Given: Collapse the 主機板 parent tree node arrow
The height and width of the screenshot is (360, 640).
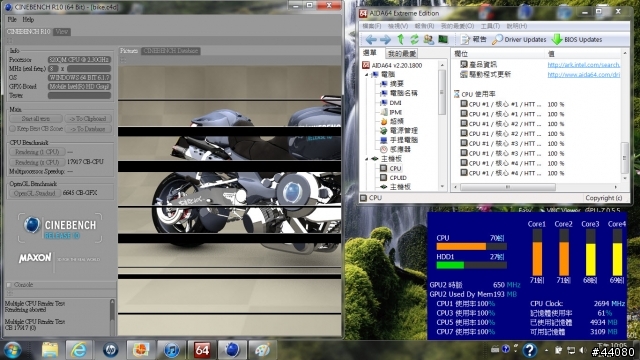Looking at the screenshot, I should click(x=367, y=159).
